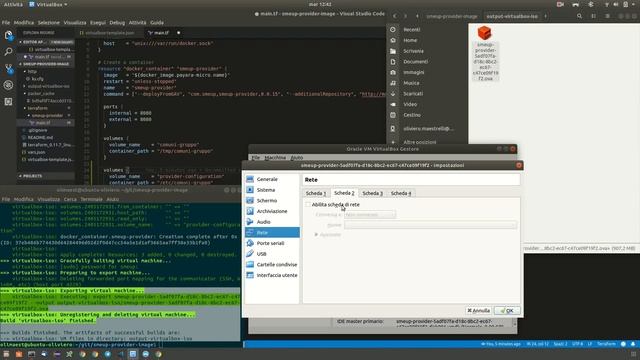The height and width of the screenshot is (360, 640).
Task: Select the .ova file thumbnail in file manager
Action: [485, 33]
